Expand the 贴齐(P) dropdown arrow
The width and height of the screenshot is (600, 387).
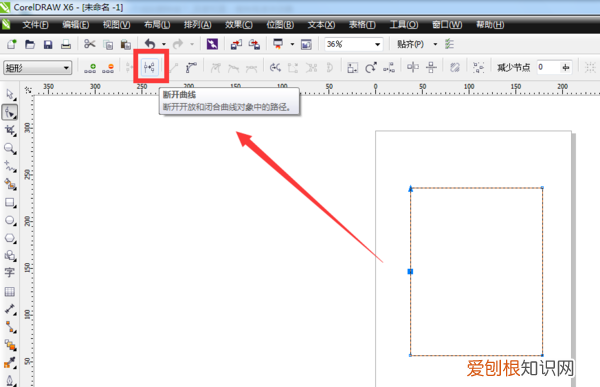435,44
